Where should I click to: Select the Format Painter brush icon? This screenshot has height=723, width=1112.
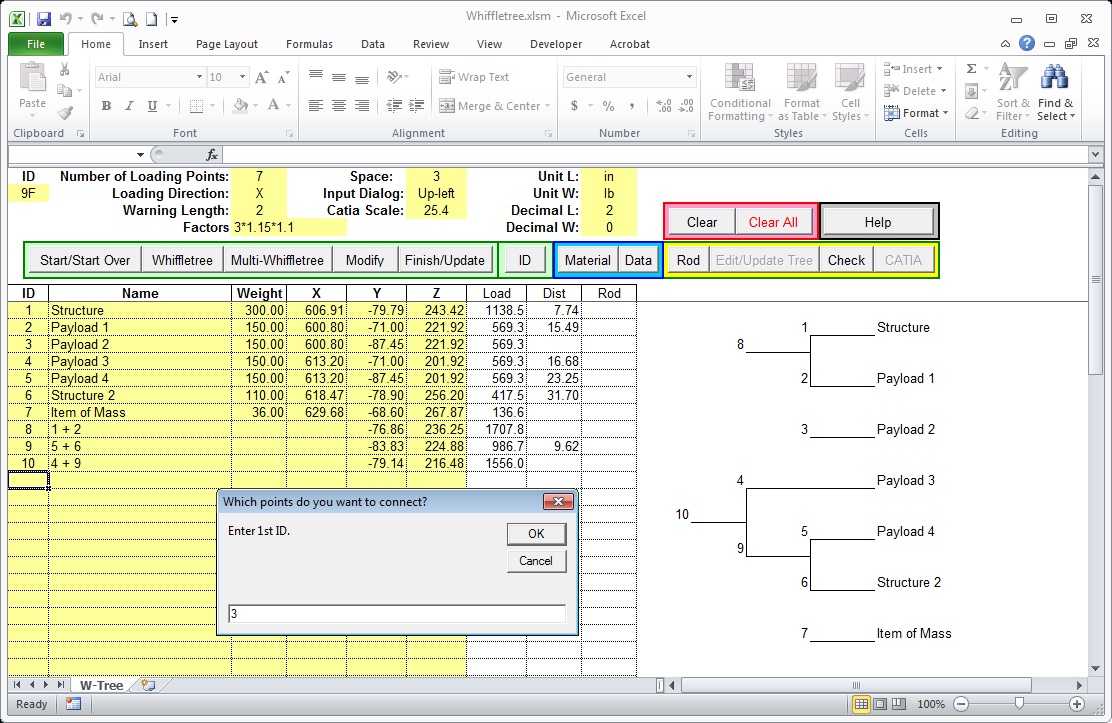[x=65, y=112]
